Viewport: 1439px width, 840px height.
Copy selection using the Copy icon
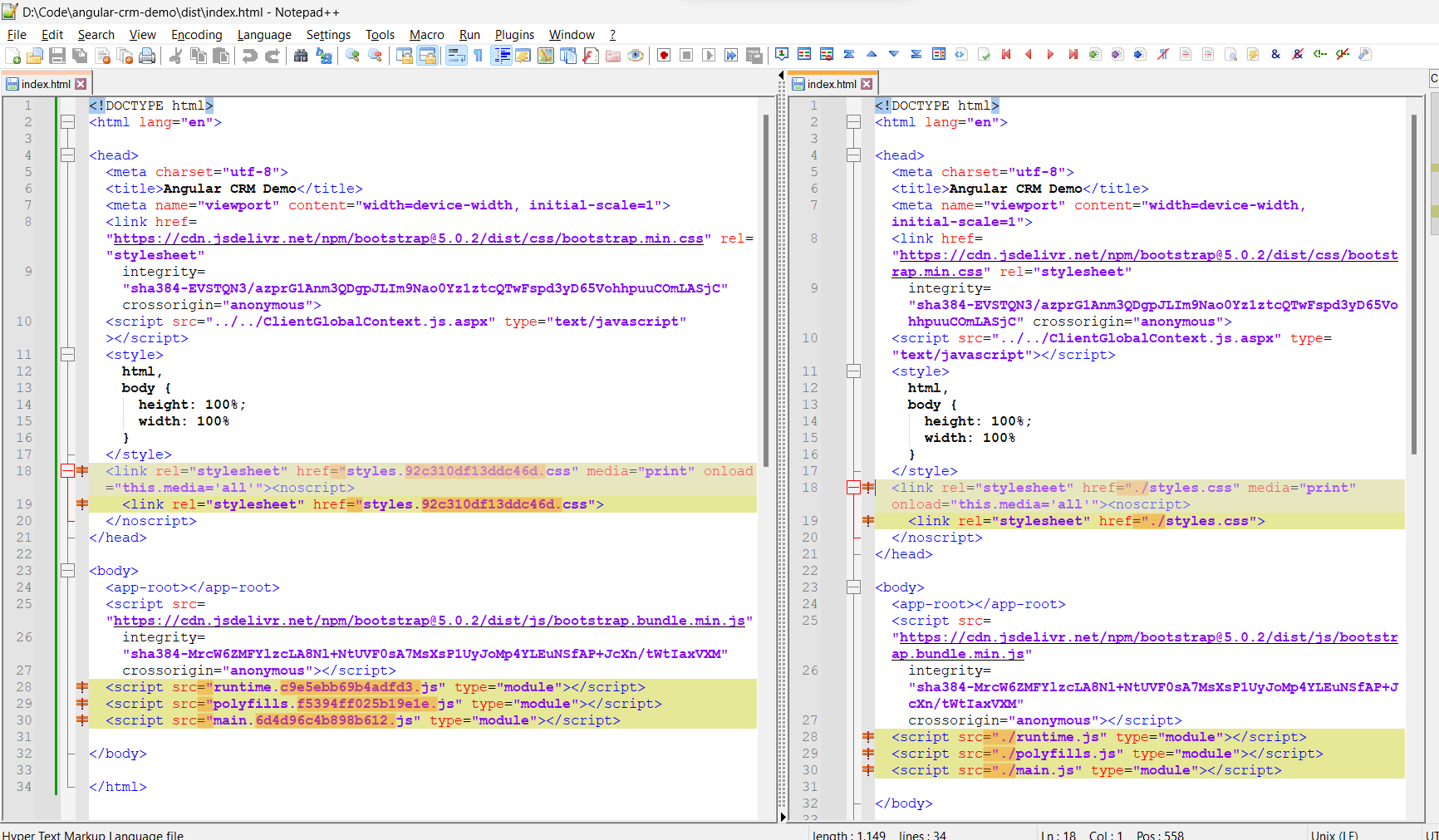199,56
